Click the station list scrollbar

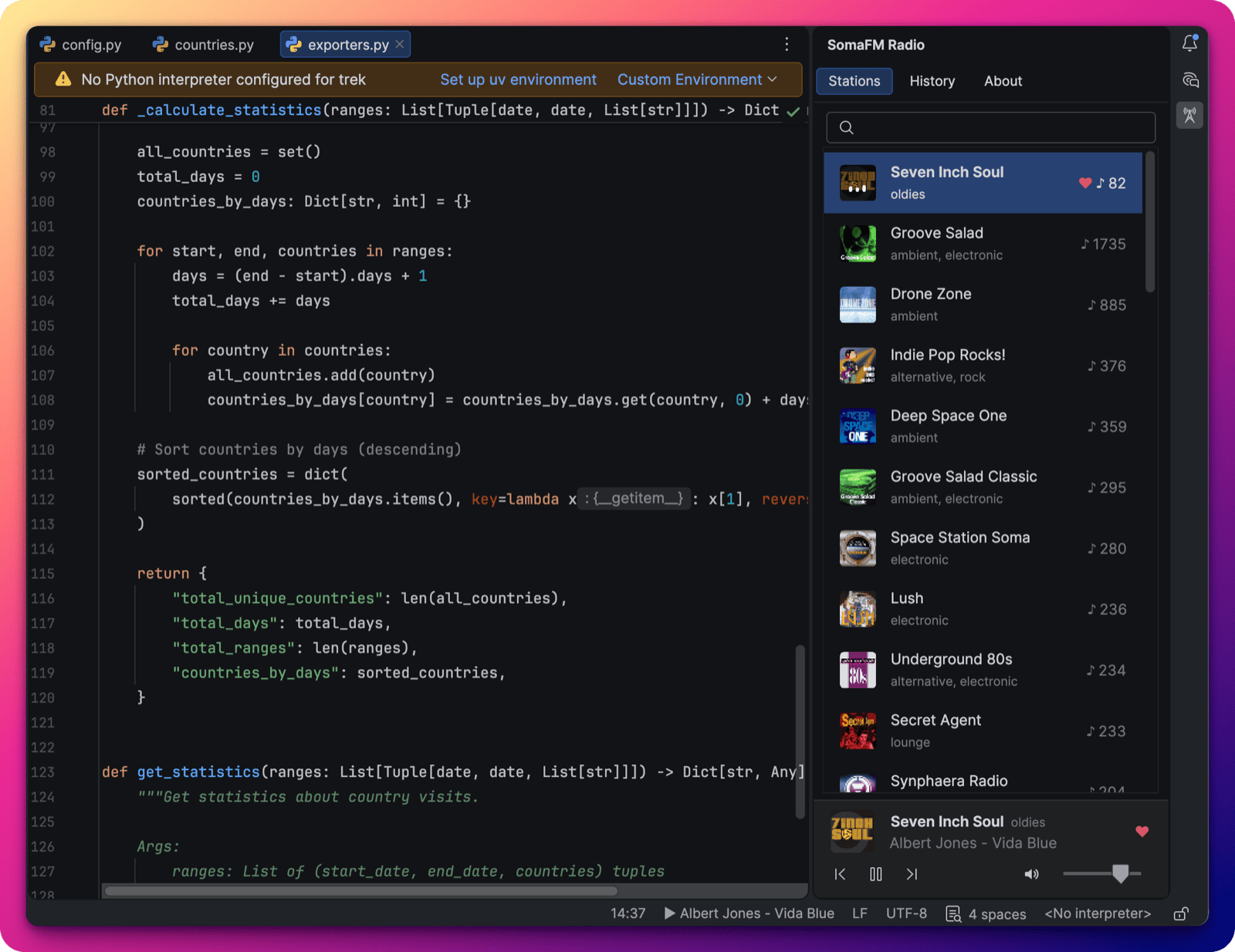1150,222
